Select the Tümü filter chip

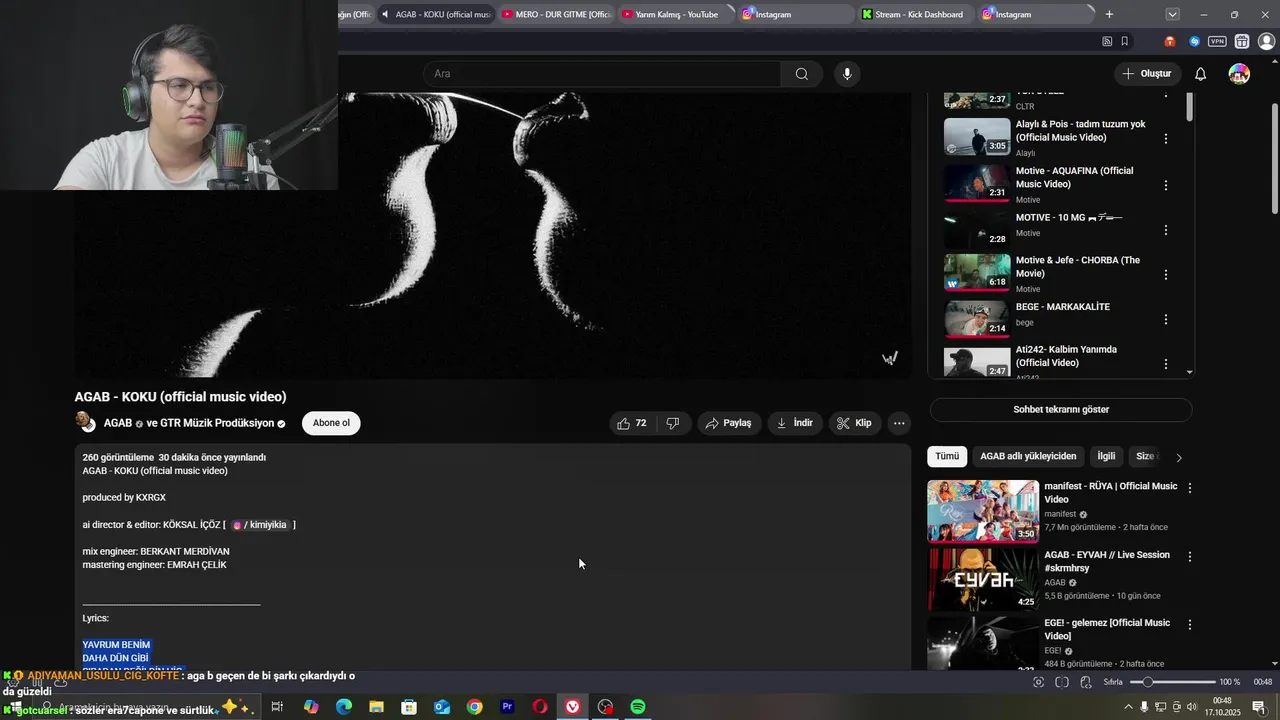947,456
